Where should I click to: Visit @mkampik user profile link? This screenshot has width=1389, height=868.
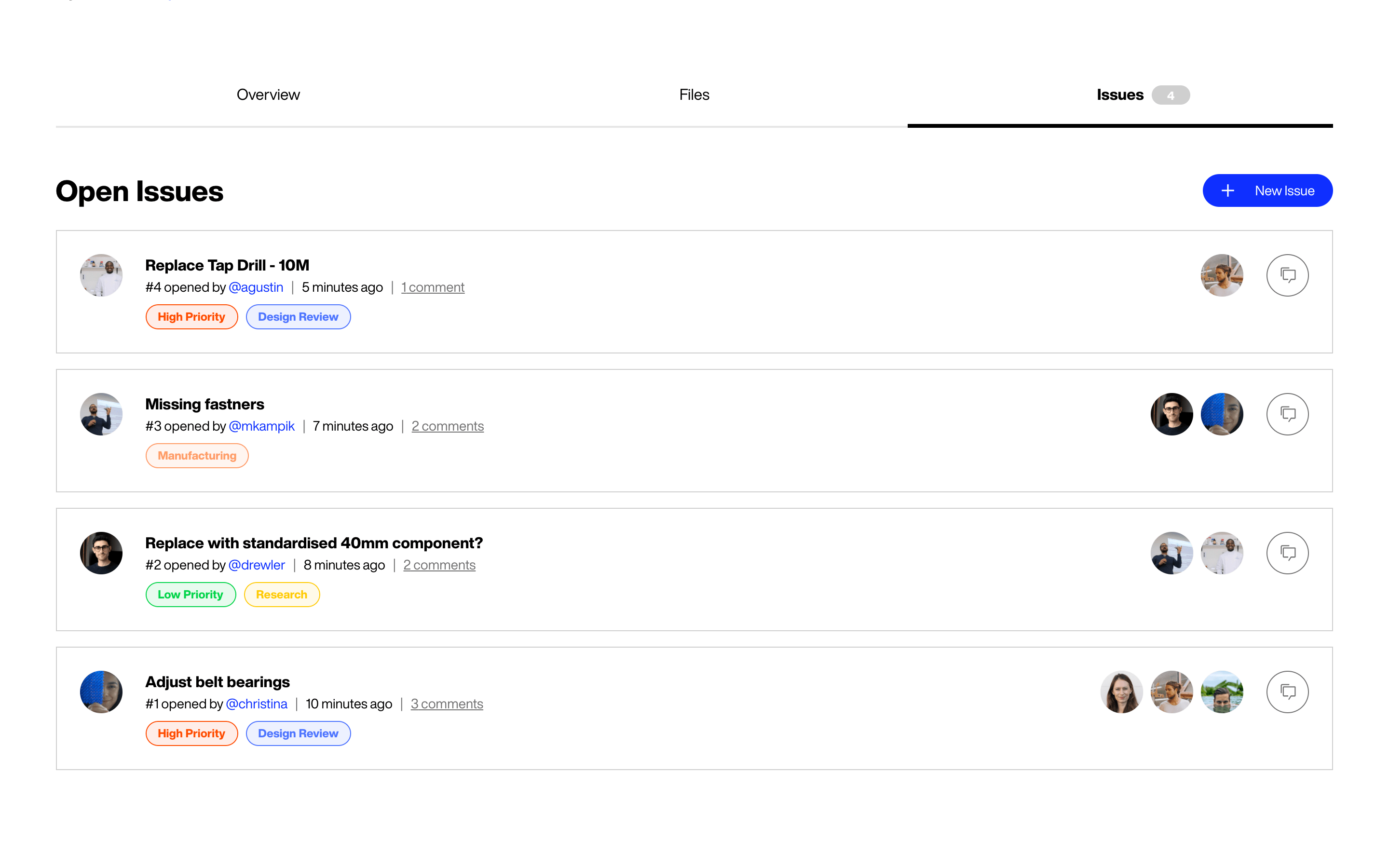click(262, 426)
